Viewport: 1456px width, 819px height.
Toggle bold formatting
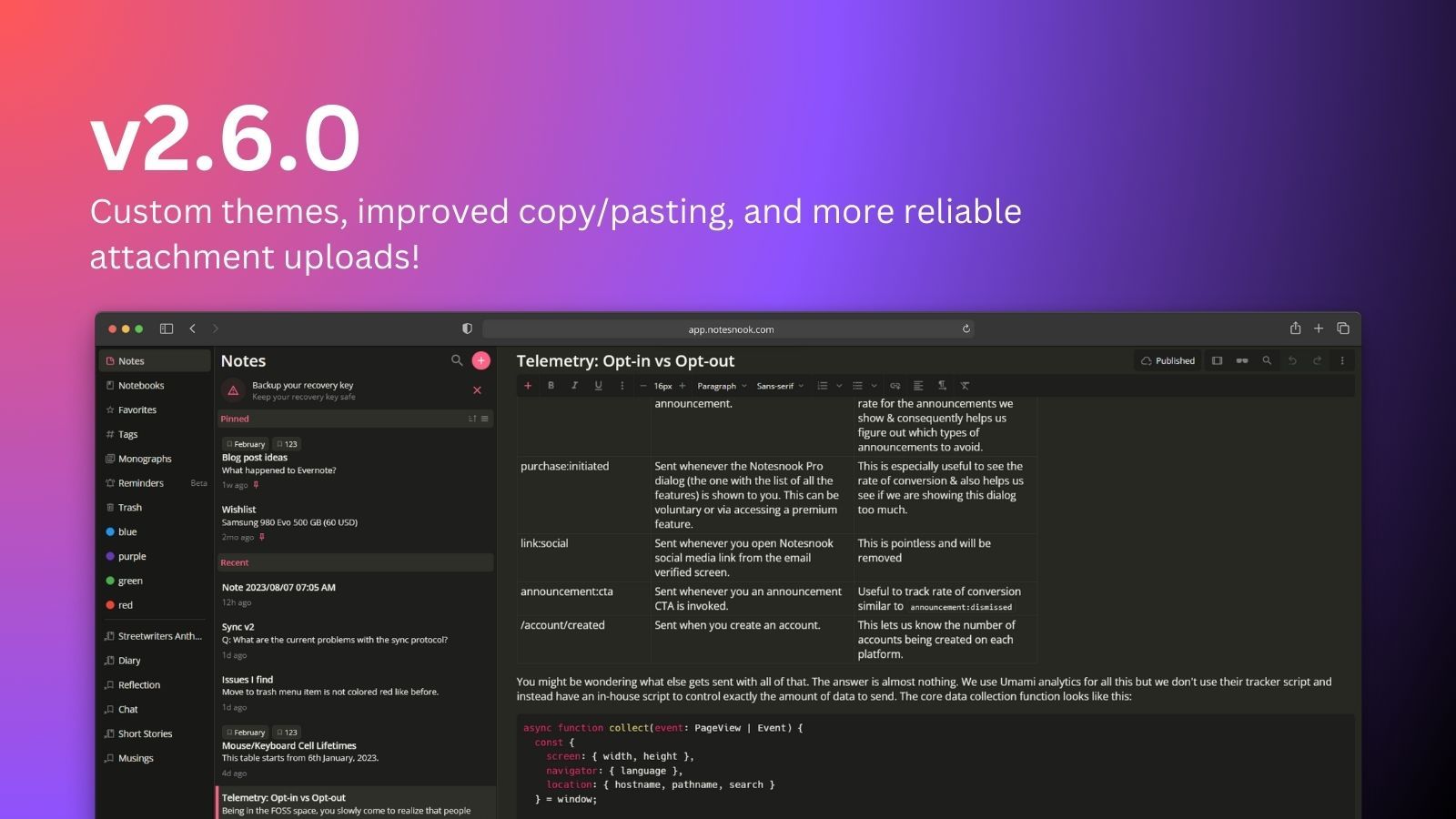tap(551, 386)
